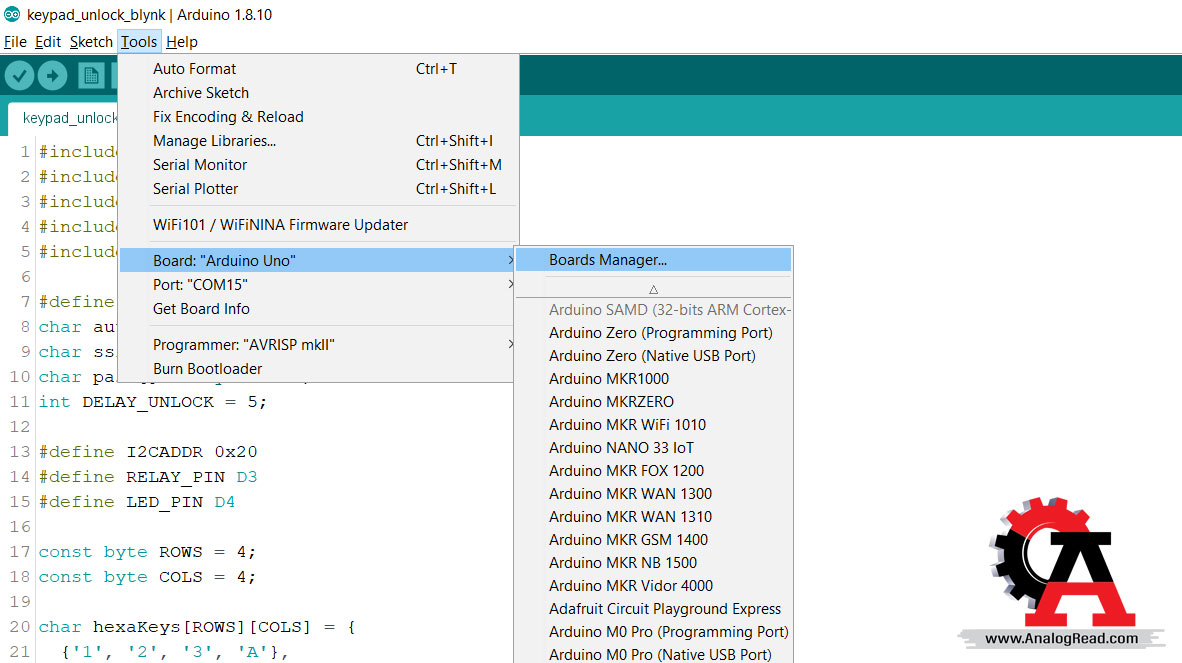This screenshot has height=663, width=1182.
Task: Click the line "#define I2CADDR 0x20"
Action: (149, 452)
